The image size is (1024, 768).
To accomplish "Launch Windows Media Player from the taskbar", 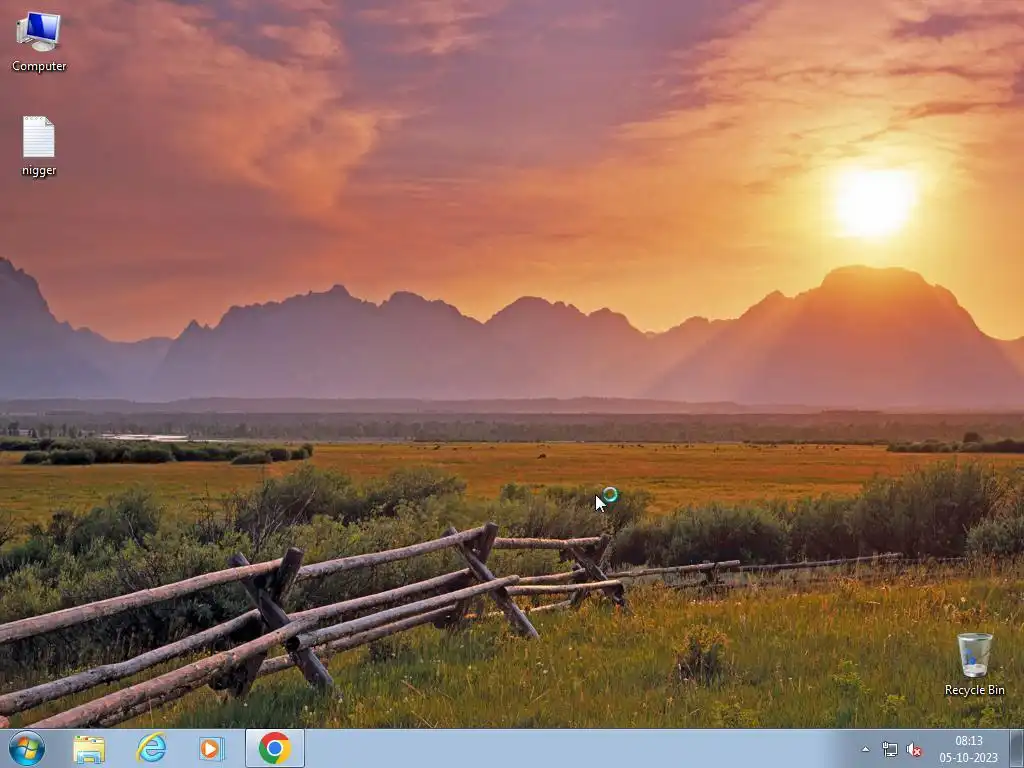I will [212, 748].
